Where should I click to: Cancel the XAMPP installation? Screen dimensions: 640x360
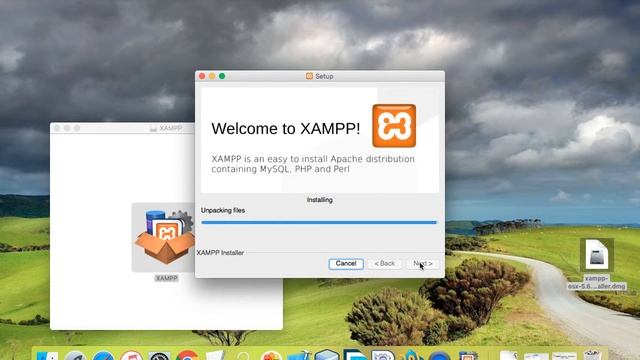[x=346, y=264]
